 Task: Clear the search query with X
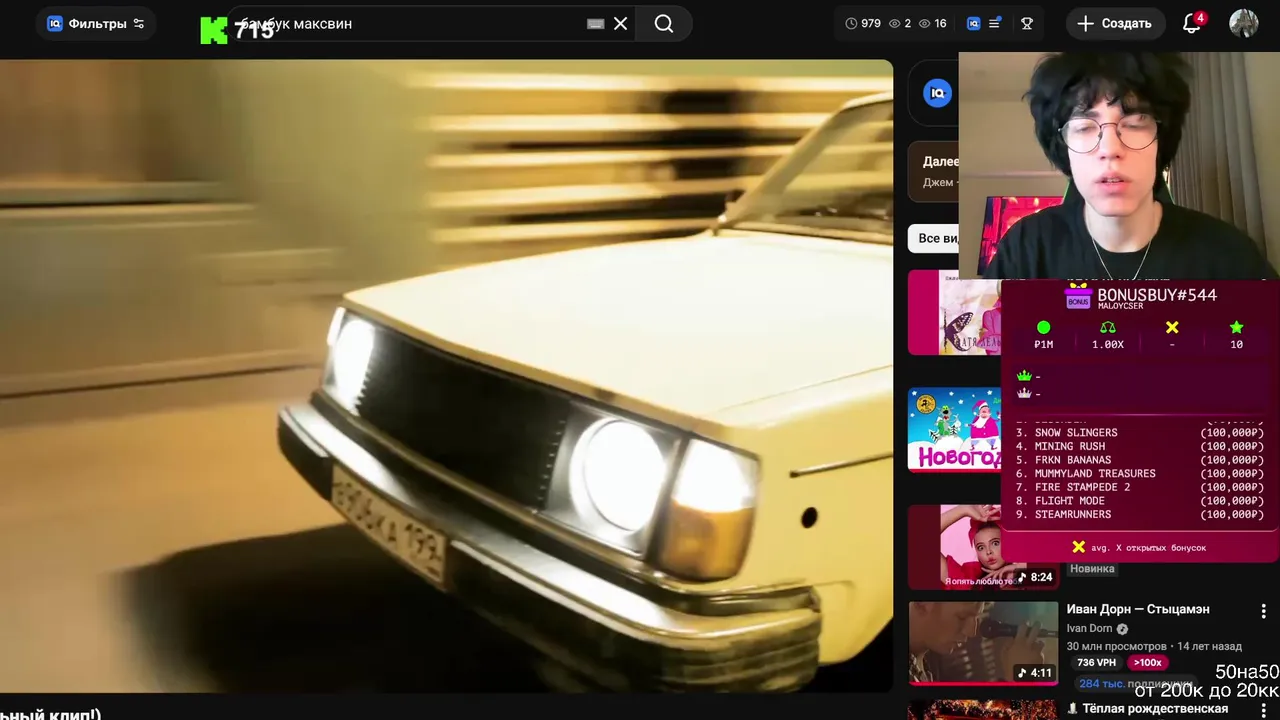click(x=621, y=24)
